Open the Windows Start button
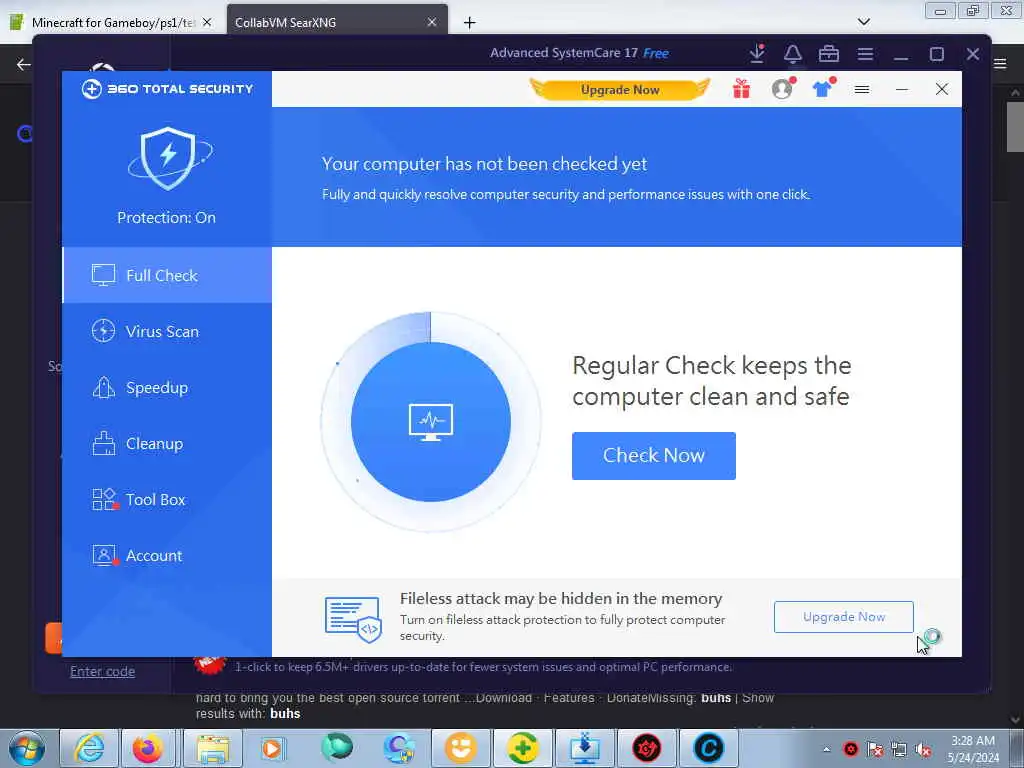Image resolution: width=1024 pixels, height=768 pixels. [x=27, y=748]
